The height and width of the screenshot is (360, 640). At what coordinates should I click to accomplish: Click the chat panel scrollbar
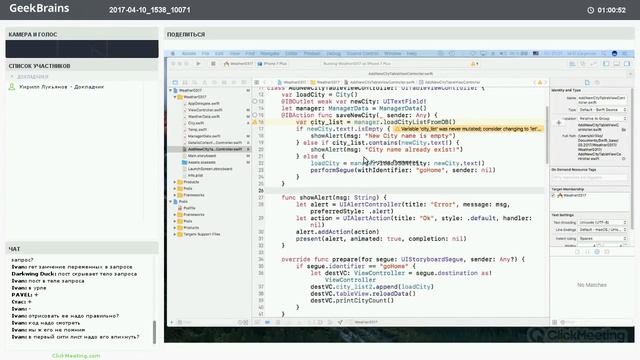pos(154,332)
